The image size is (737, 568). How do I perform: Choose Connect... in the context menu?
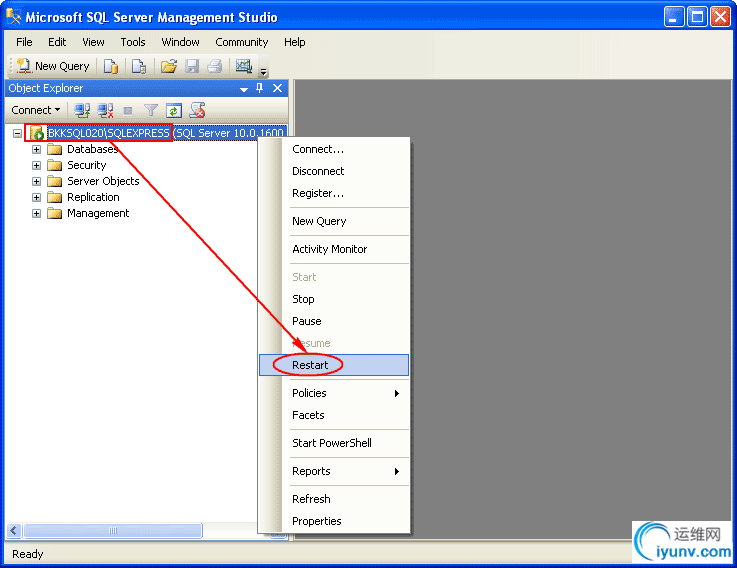334,150
